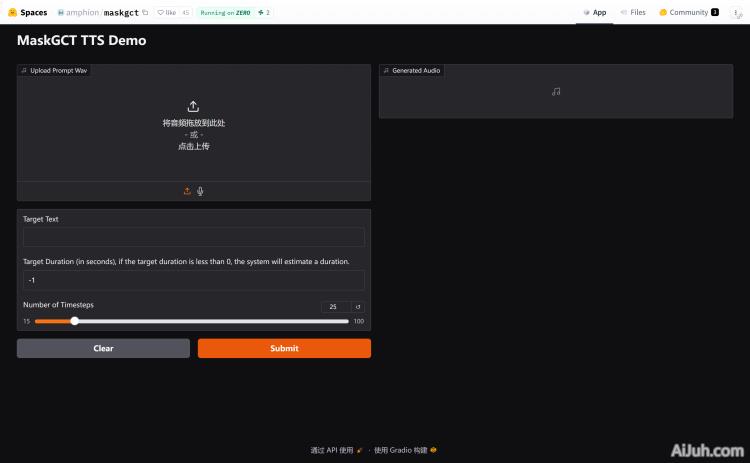Click the timesteps number box showing 25

pyautogui.click(x=335, y=307)
